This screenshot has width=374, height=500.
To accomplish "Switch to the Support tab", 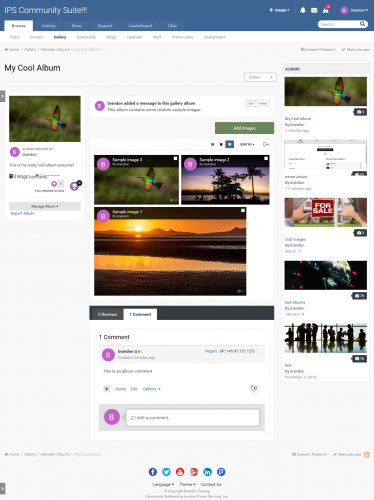I will [105, 26].
